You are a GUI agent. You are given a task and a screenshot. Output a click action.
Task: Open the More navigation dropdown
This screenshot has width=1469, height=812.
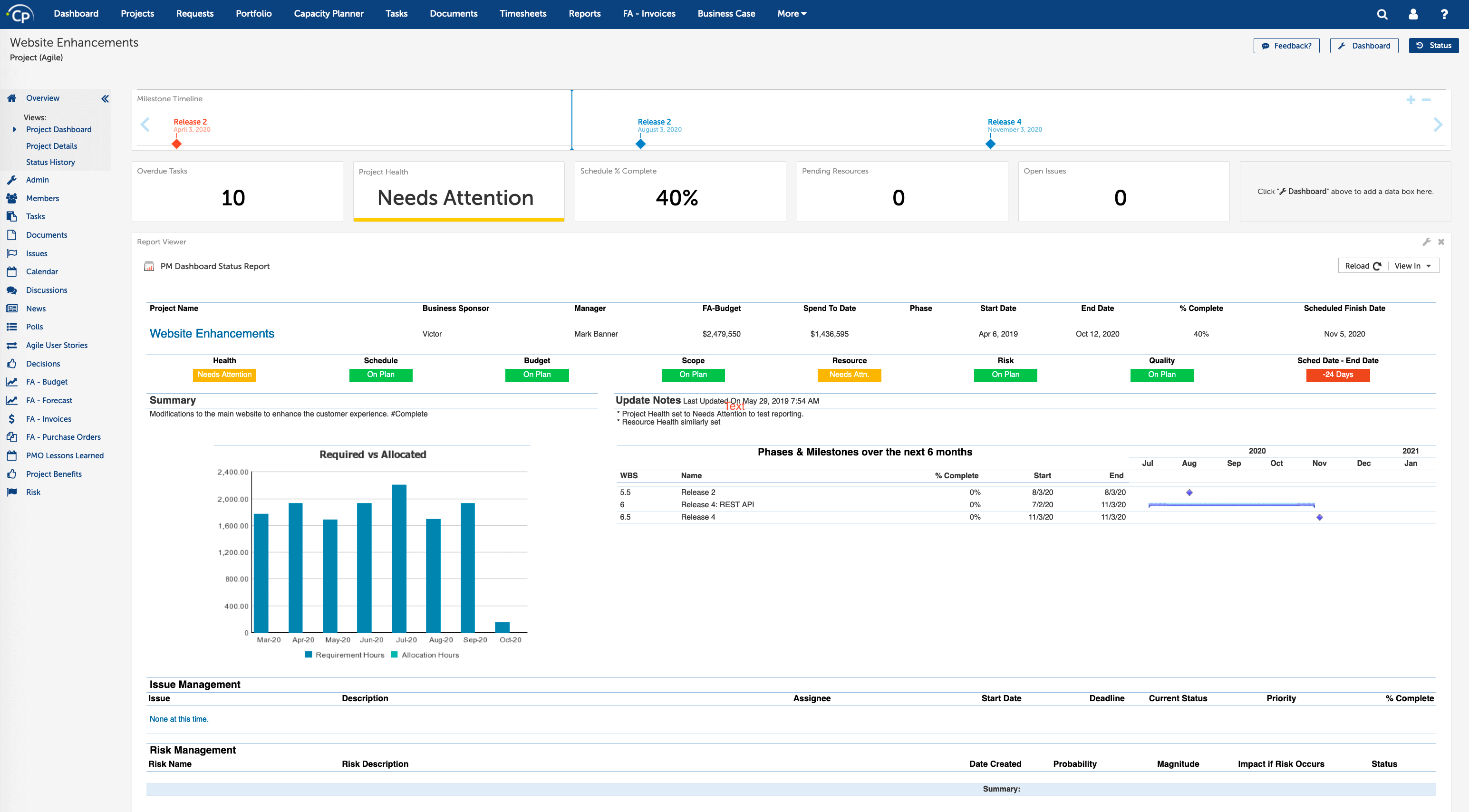click(792, 13)
